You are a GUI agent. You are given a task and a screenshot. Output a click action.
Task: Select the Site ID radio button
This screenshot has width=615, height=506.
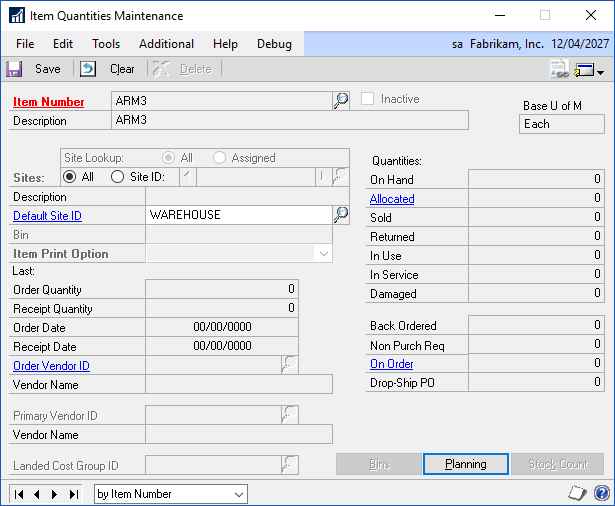click(x=117, y=177)
